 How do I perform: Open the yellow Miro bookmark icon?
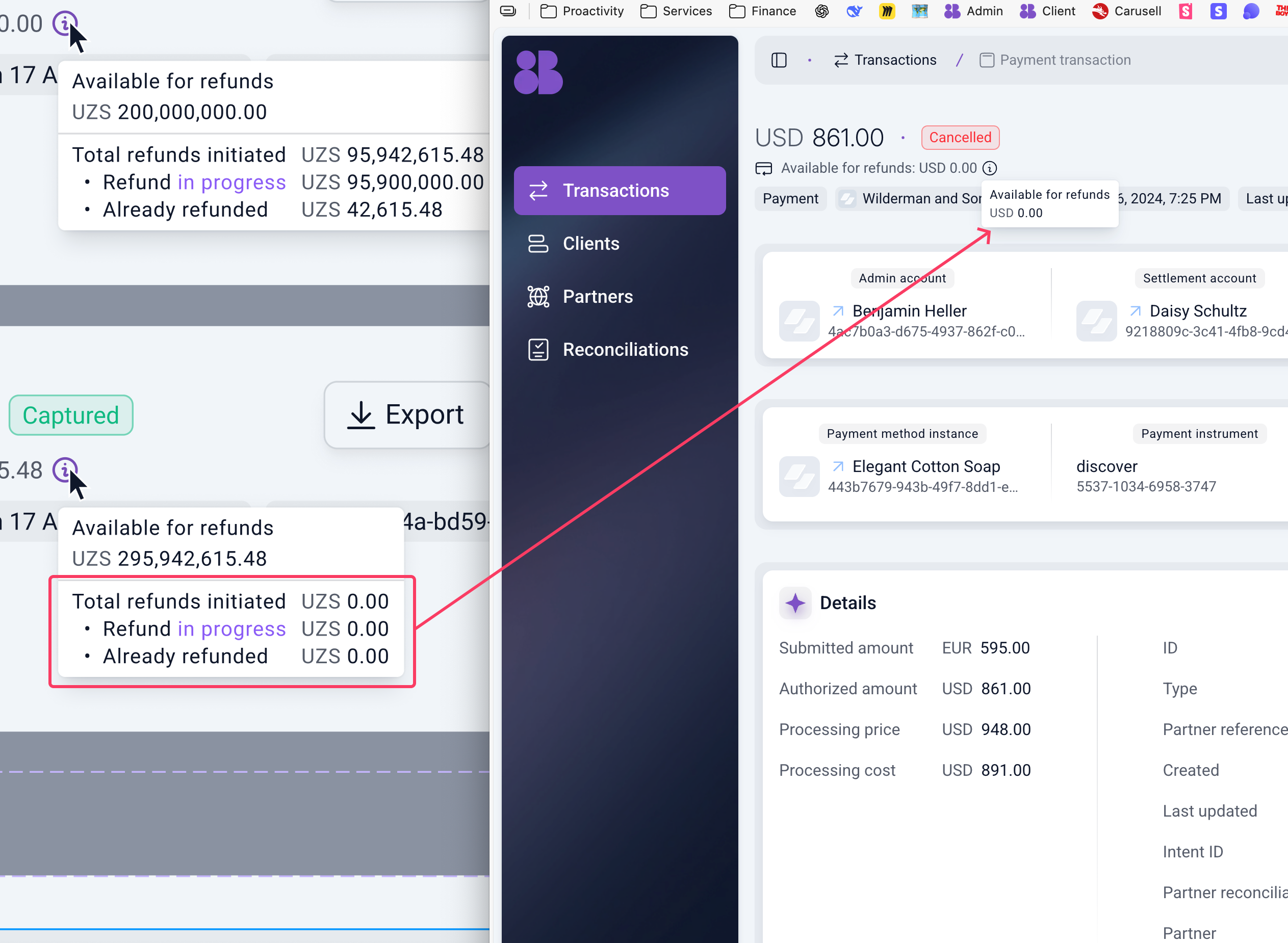pos(887,11)
